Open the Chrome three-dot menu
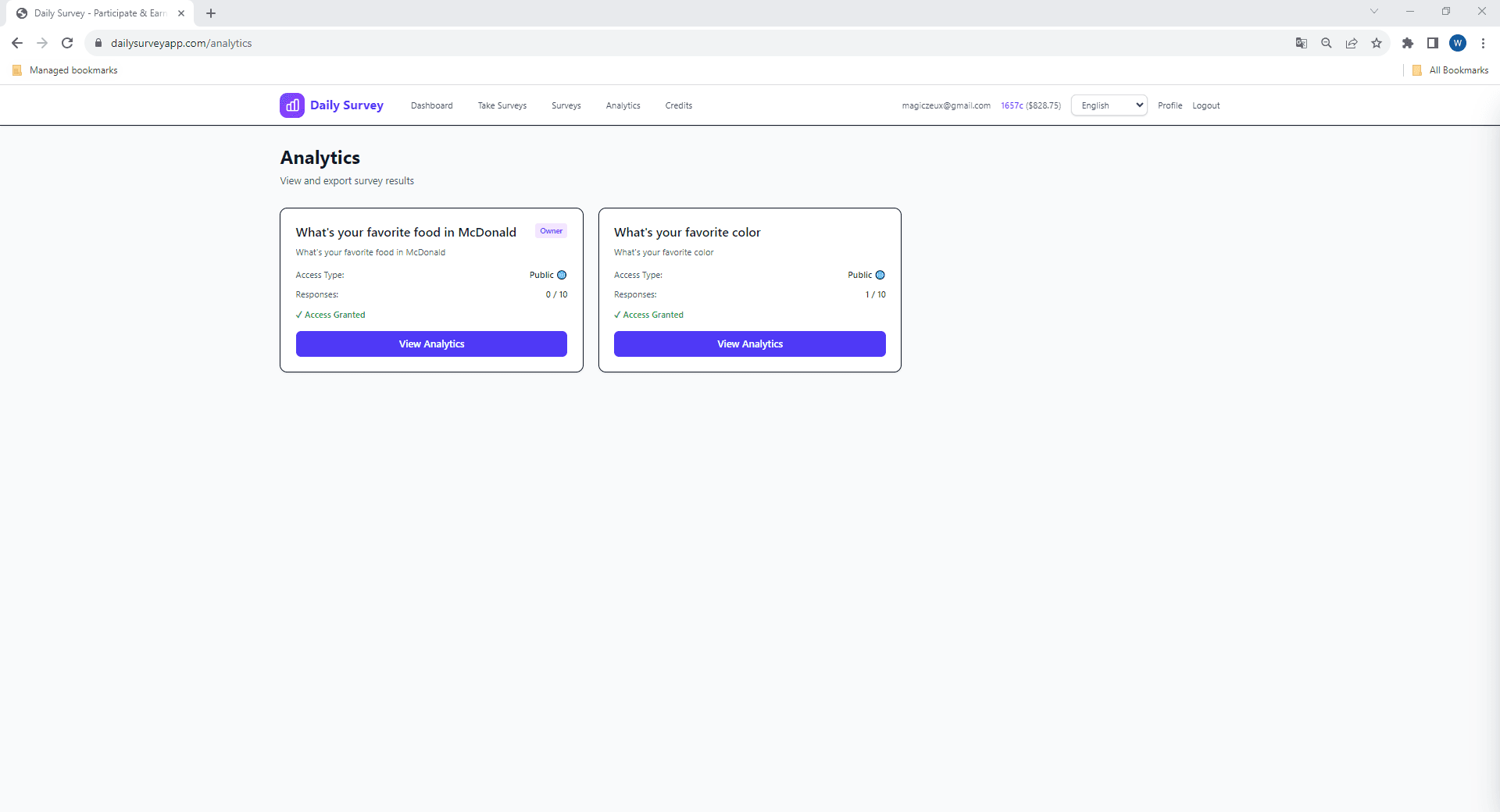Image resolution: width=1500 pixels, height=812 pixels. point(1483,43)
